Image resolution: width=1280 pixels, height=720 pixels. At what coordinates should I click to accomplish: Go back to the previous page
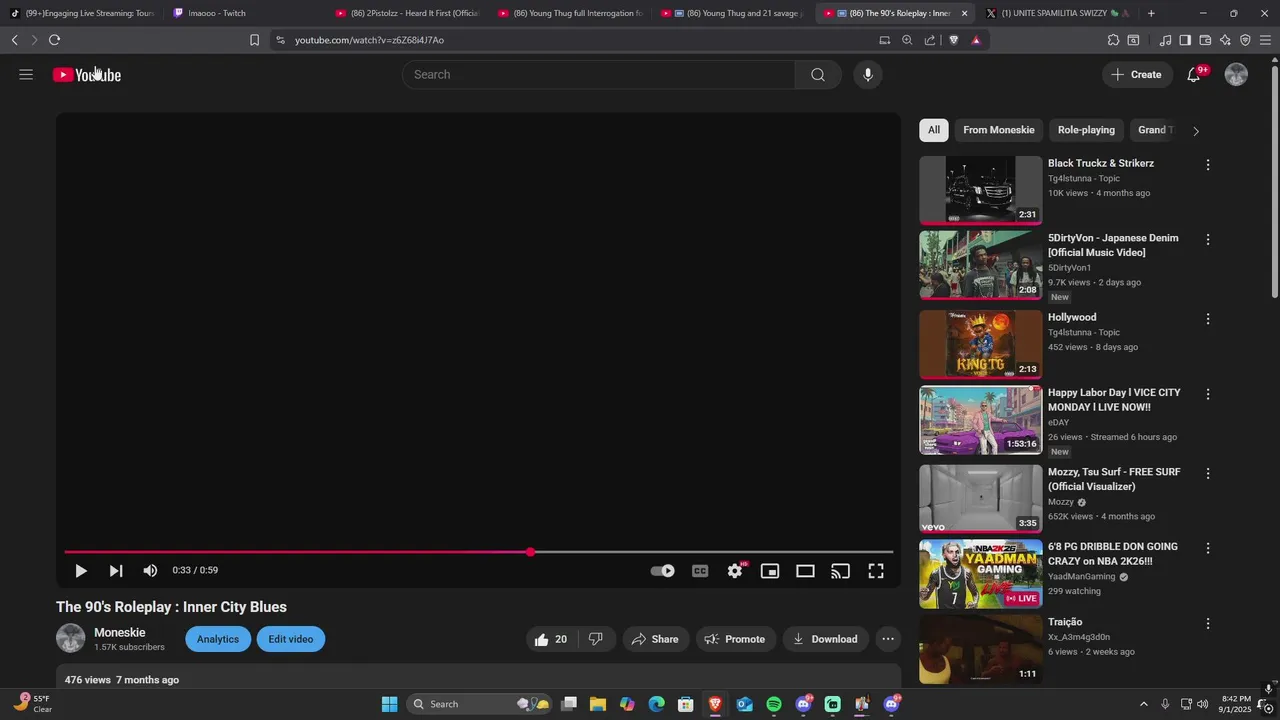click(x=14, y=40)
